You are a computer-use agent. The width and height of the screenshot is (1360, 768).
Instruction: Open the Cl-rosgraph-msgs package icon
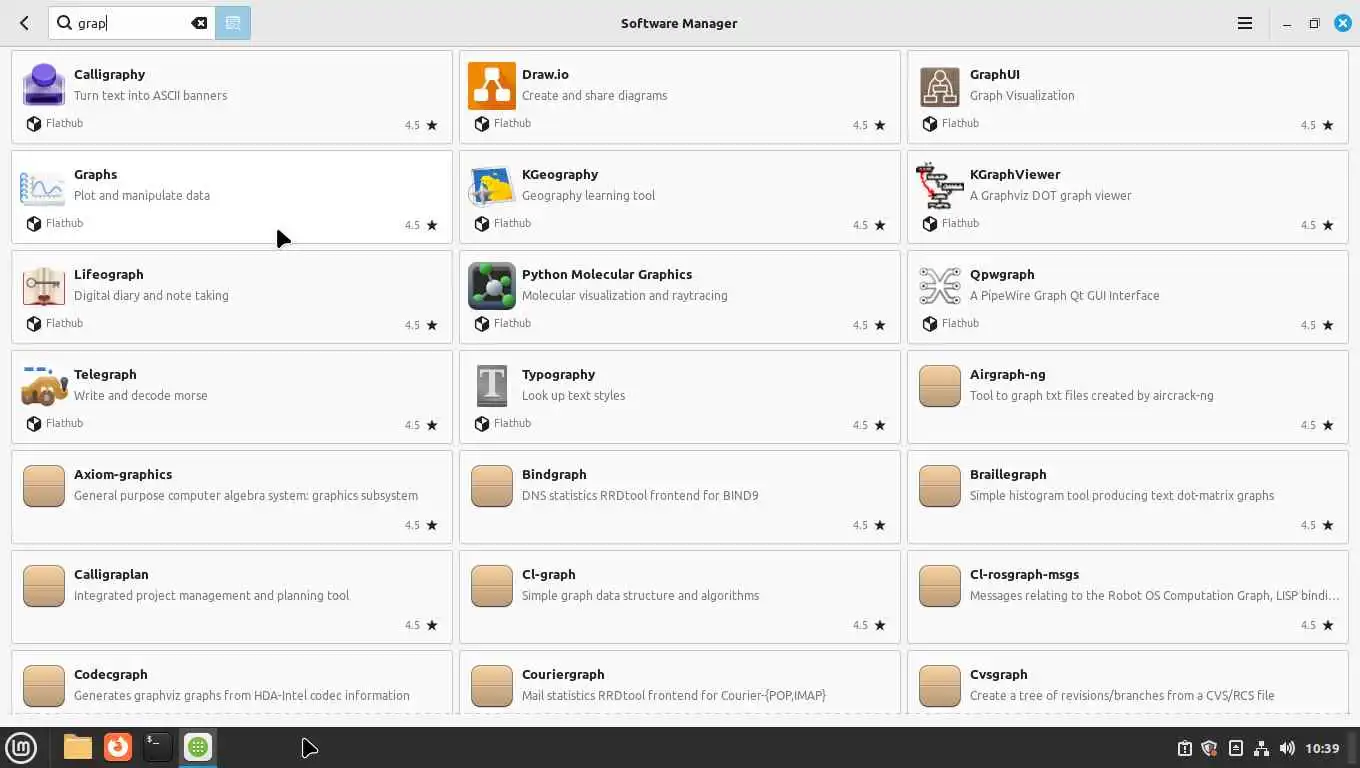coord(939,586)
